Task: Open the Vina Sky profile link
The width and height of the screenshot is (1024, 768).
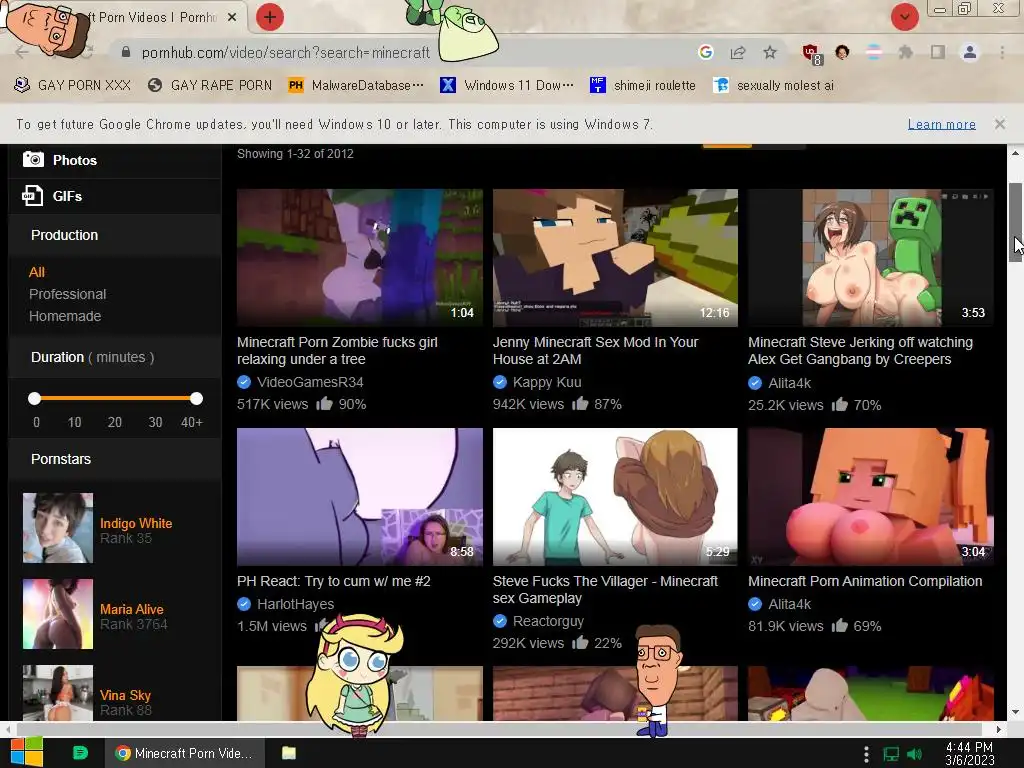Action: (x=125, y=696)
